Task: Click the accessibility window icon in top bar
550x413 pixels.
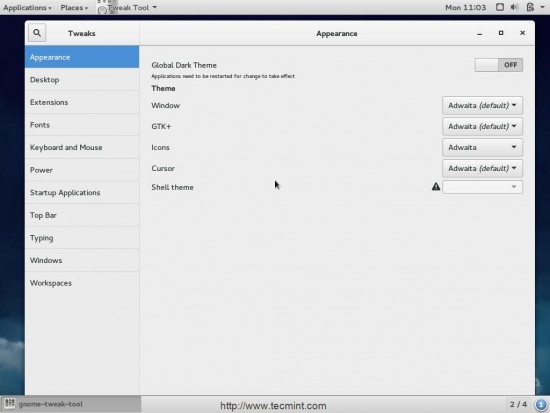Action: tap(500, 7)
